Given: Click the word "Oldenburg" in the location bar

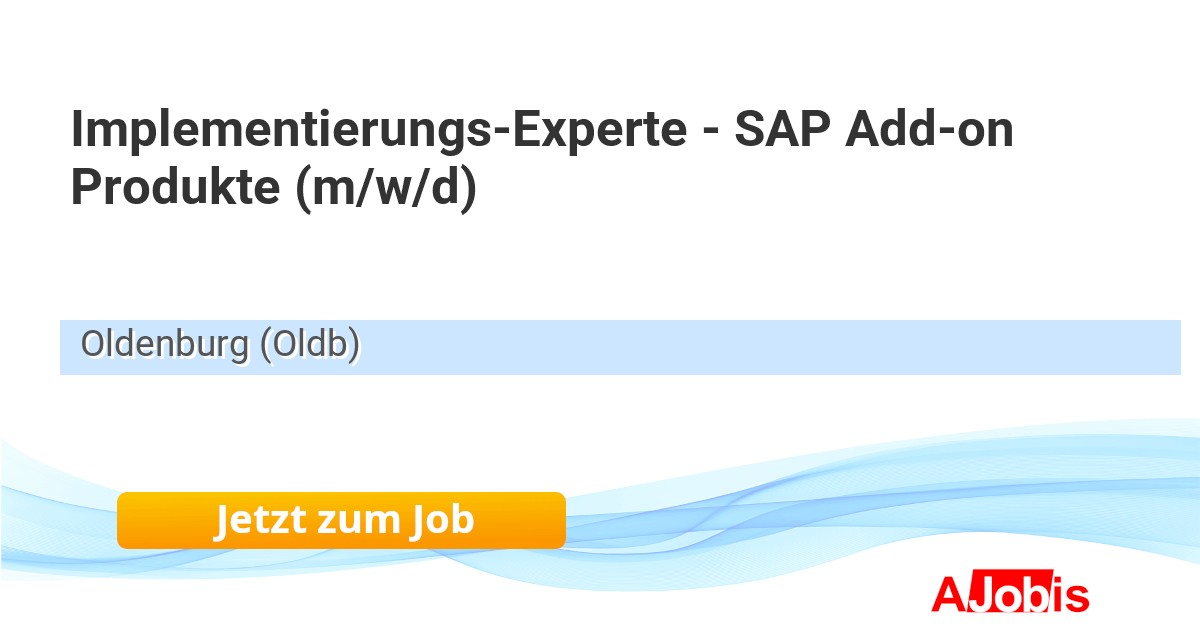Looking at the screenshot, I should pyautogui.click(x=165, y=345).
